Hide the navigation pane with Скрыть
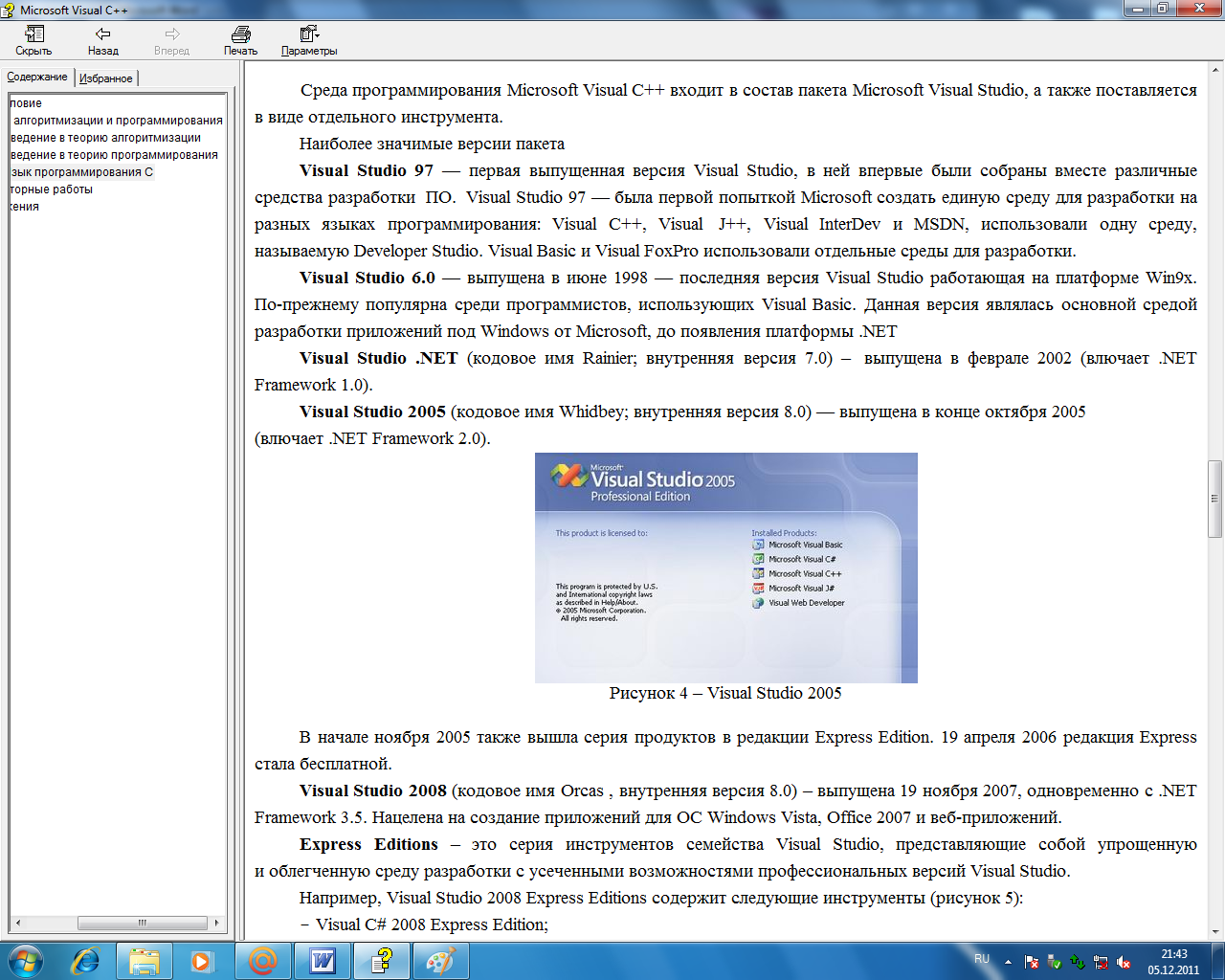The height and width of the screenshot is (980, 1225). pos(33,41)
